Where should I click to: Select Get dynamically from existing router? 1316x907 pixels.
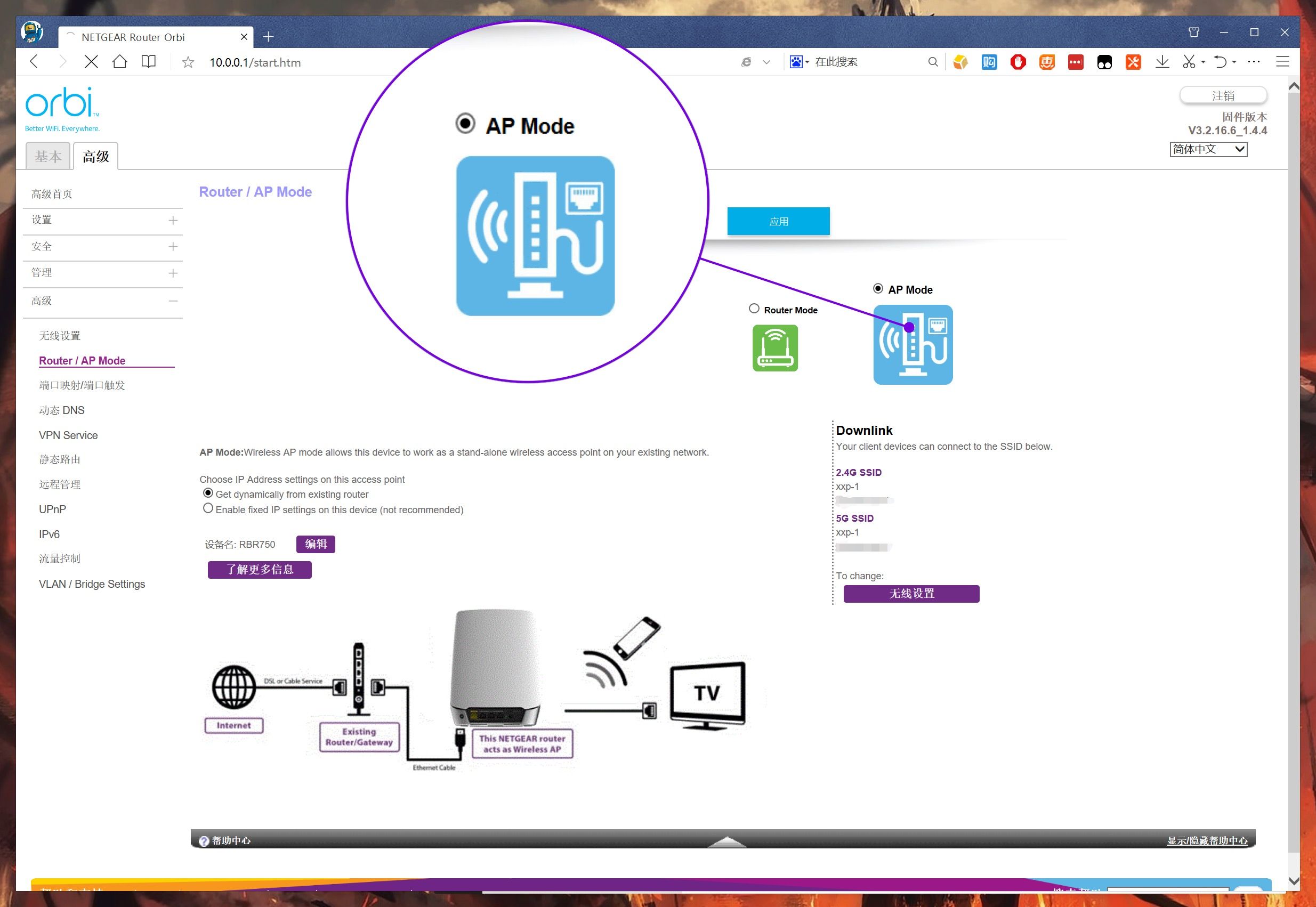click(208, 493)
